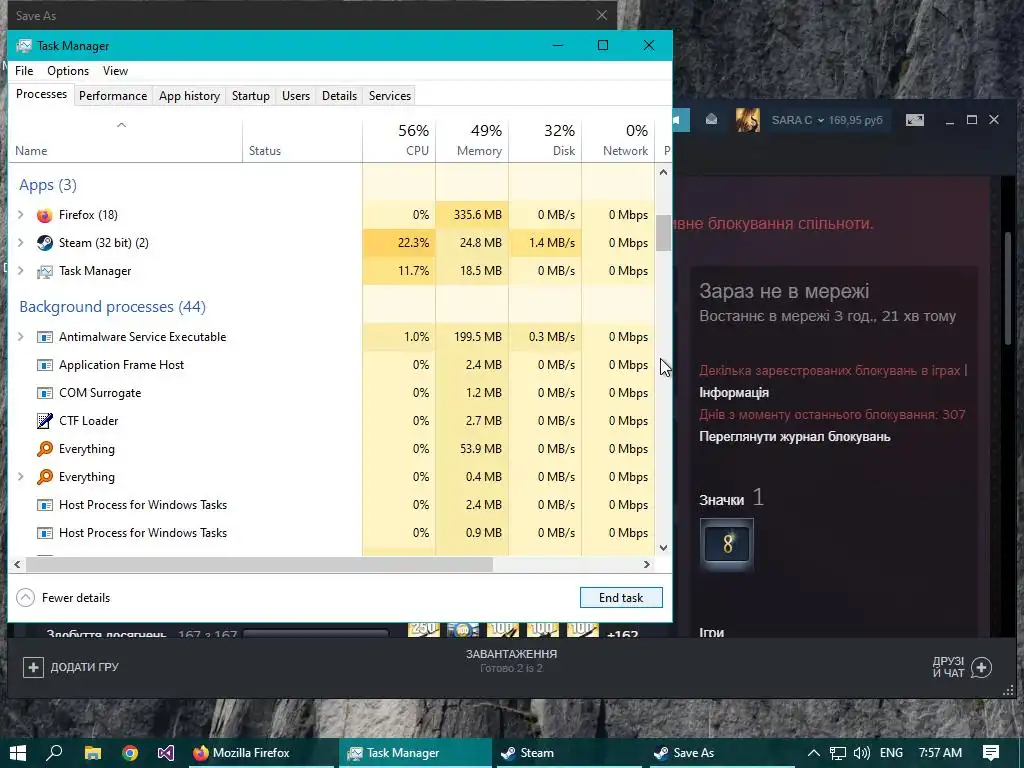The image size is (1024, 768).
Task: Open File Explorer from taskbar
Action: (x=93, y=753)
